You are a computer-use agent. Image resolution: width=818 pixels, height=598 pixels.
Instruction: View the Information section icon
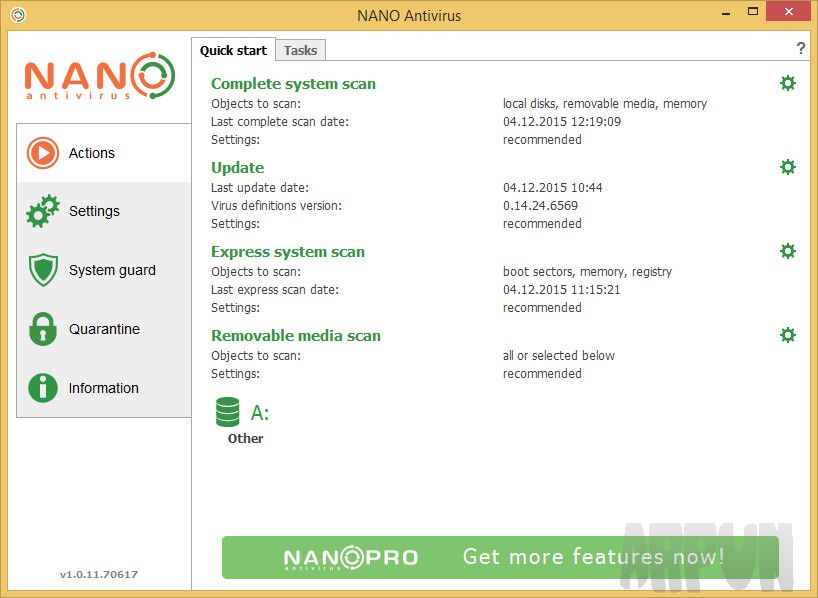coord(42,388)
